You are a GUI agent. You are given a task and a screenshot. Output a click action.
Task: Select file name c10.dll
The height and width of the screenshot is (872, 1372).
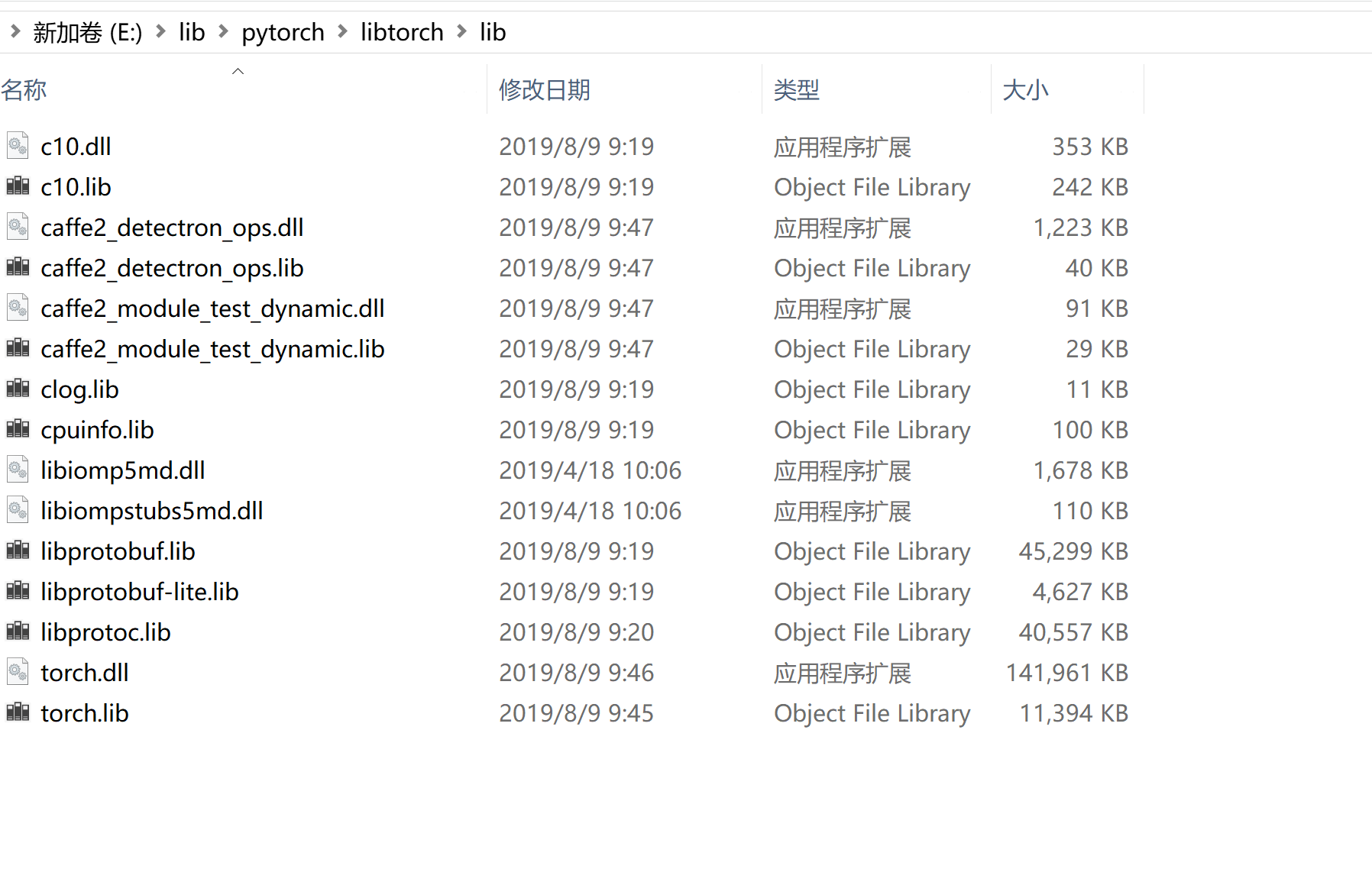coord(76,146)
